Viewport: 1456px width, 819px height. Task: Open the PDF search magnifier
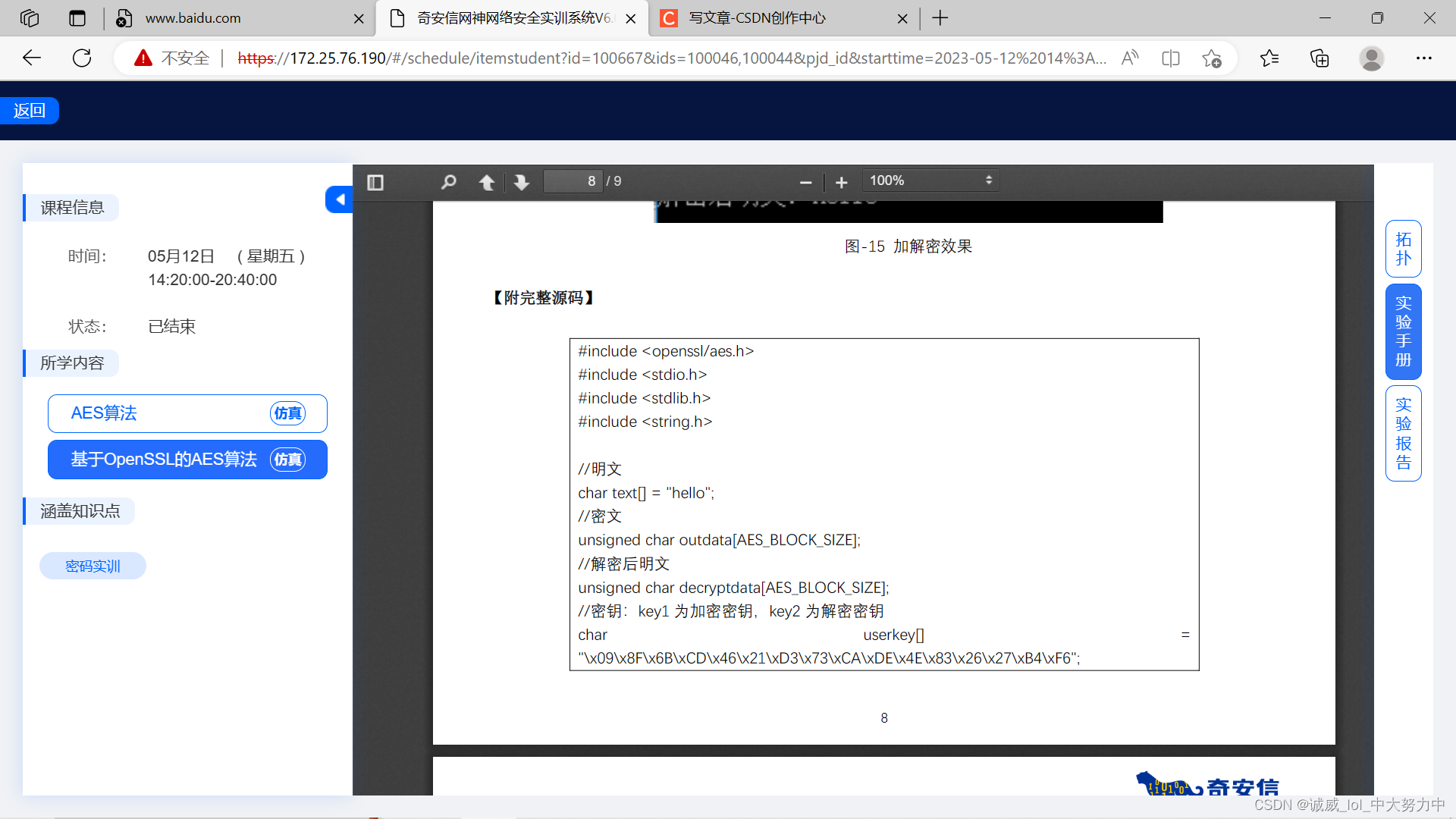[x=448, y=182]
